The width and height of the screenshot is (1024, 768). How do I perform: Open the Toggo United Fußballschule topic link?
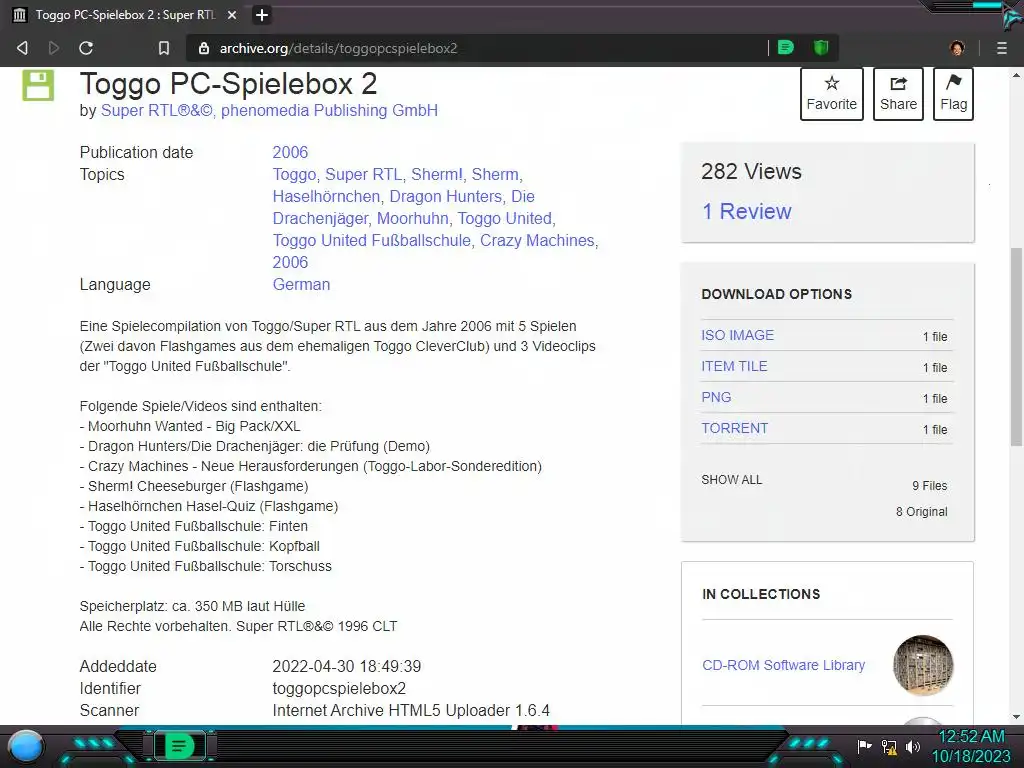coord(372,240)
